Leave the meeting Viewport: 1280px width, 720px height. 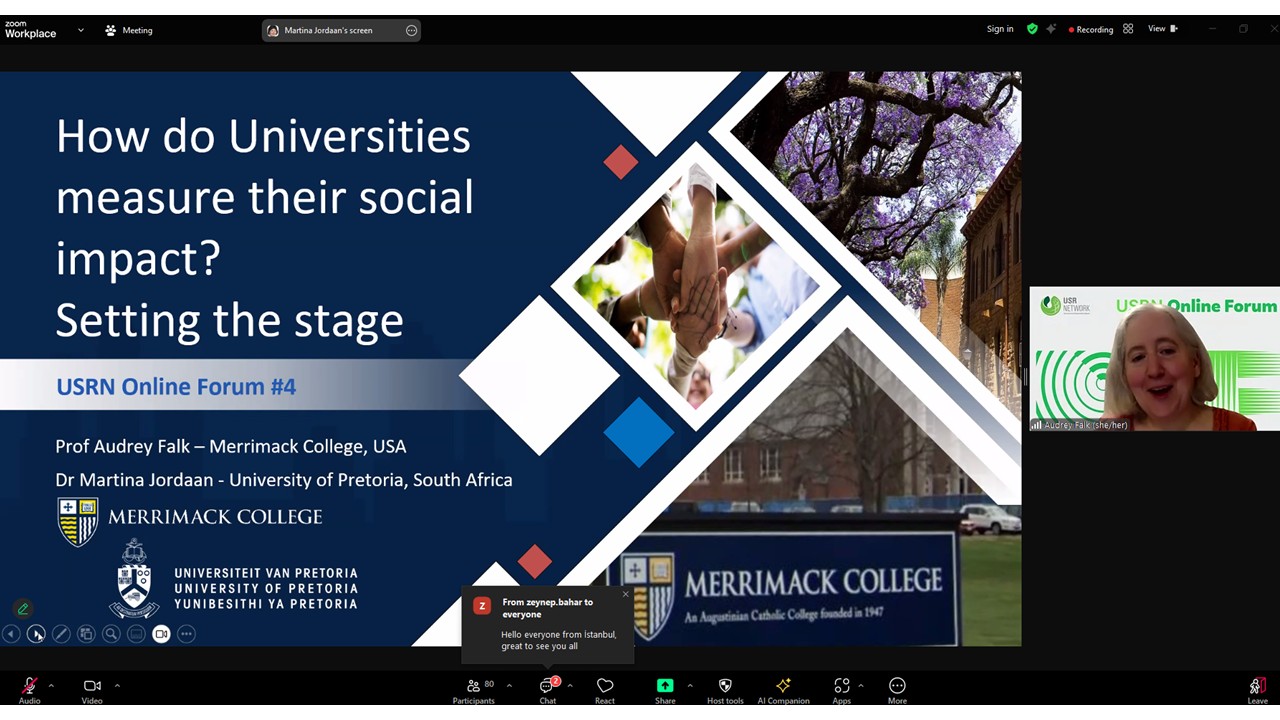1257,686
